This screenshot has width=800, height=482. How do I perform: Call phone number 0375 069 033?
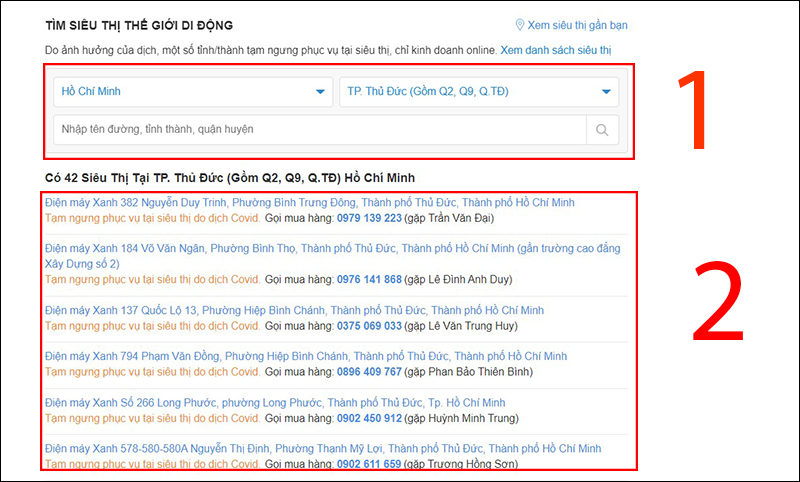[x=369, y=326]
